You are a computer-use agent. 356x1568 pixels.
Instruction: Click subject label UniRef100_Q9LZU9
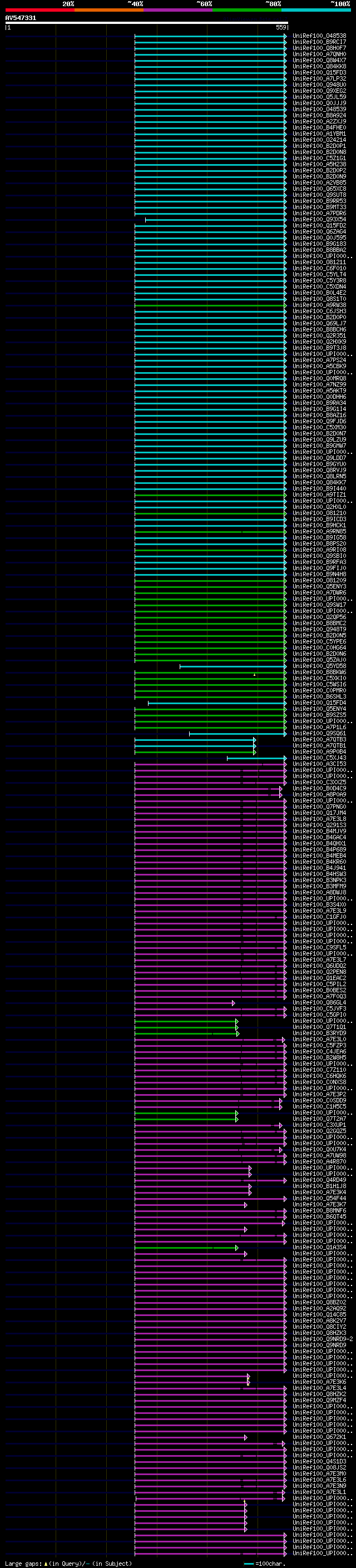(319, 439)
